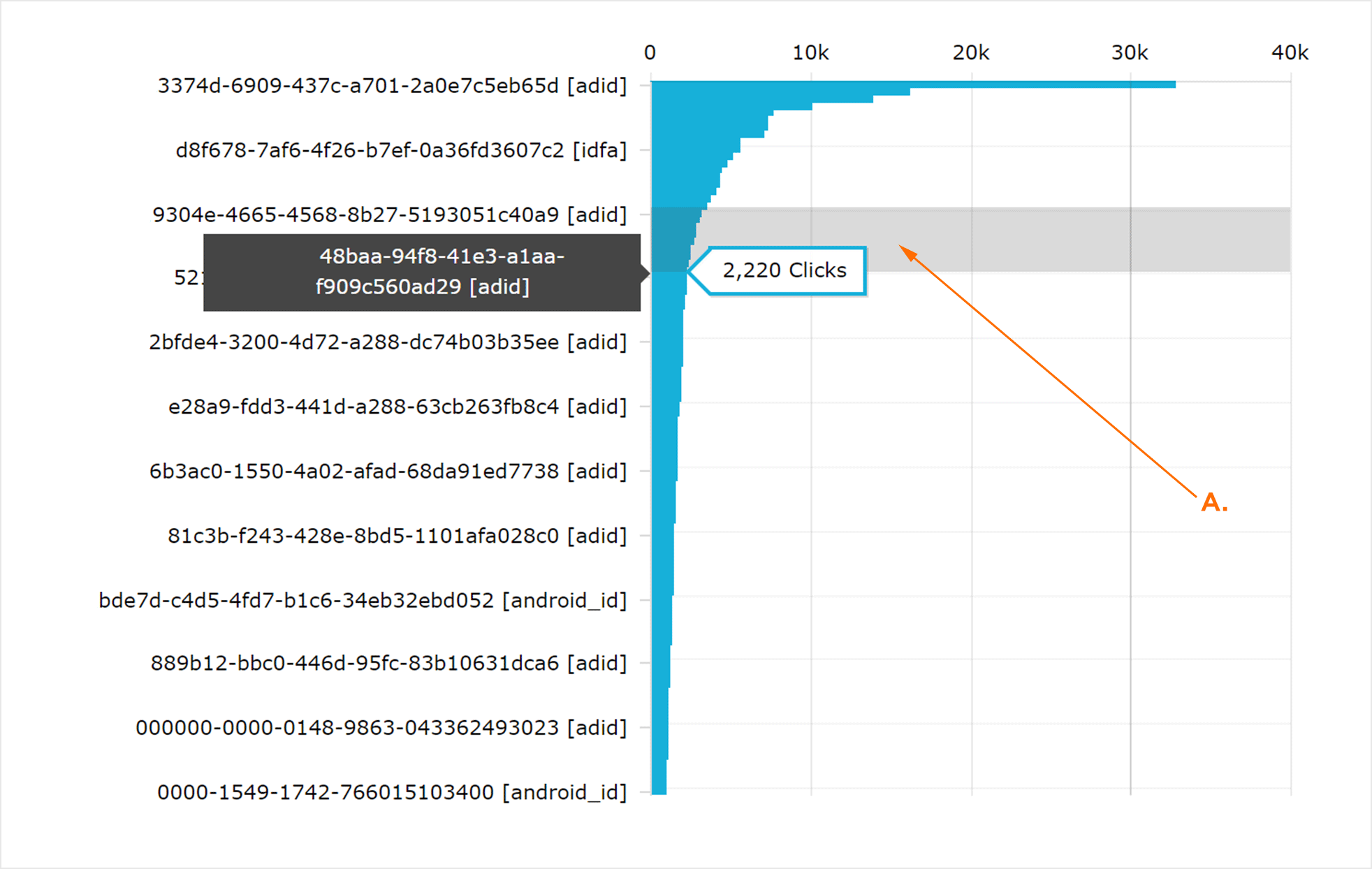The height and width of the screenshot is (869, 1372).
Task: Click the 30k axis tick label
Action: 1130,52
